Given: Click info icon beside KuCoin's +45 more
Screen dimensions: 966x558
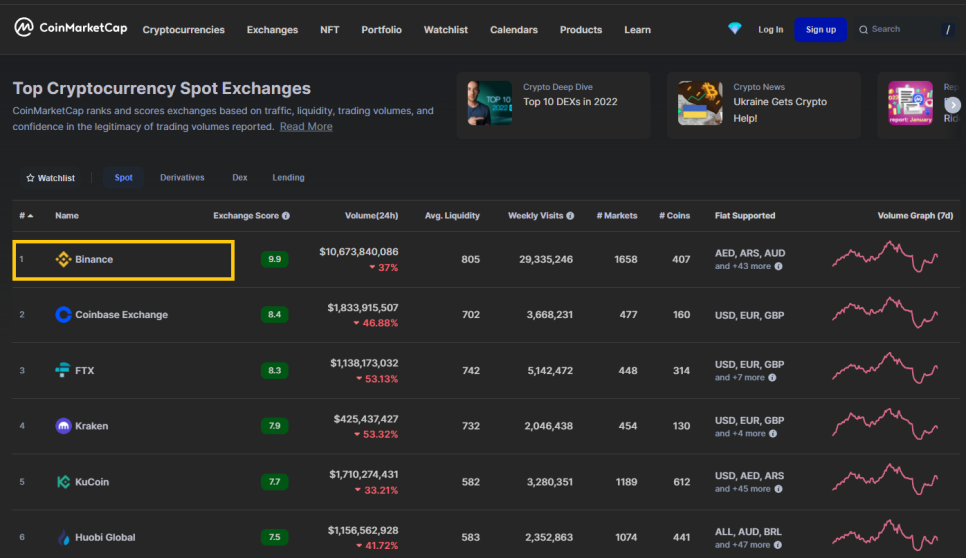Looking at the screenshot, I should click(x=779, y=489).
